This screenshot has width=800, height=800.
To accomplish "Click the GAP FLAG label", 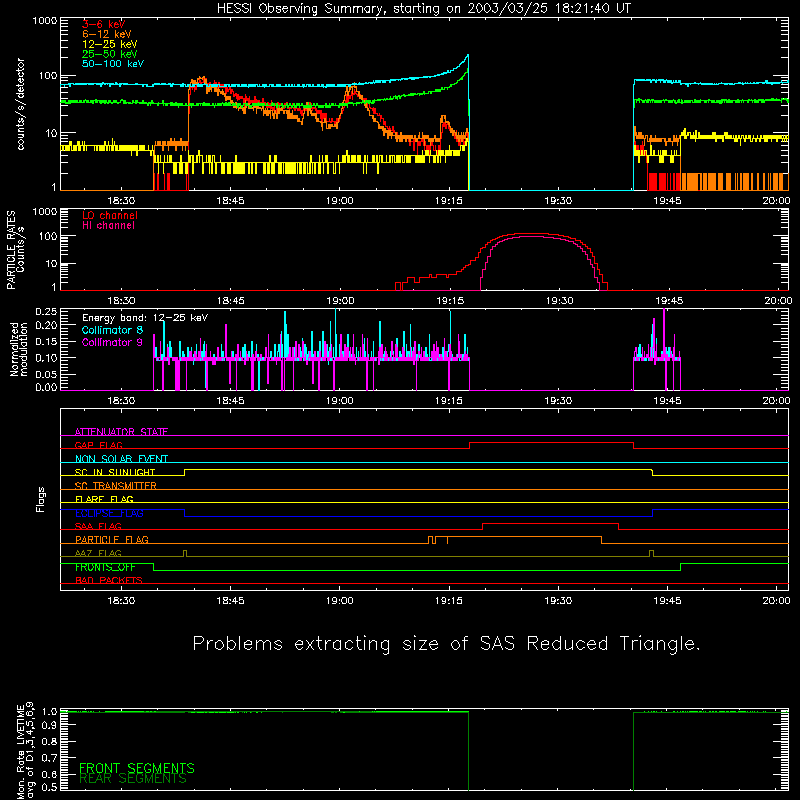I will [x=98, y=445].
